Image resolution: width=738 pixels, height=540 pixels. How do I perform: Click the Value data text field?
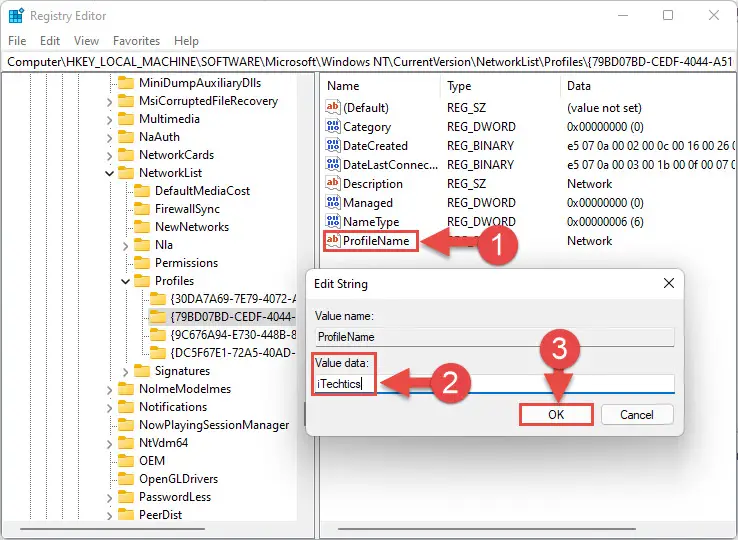(495, 384)
